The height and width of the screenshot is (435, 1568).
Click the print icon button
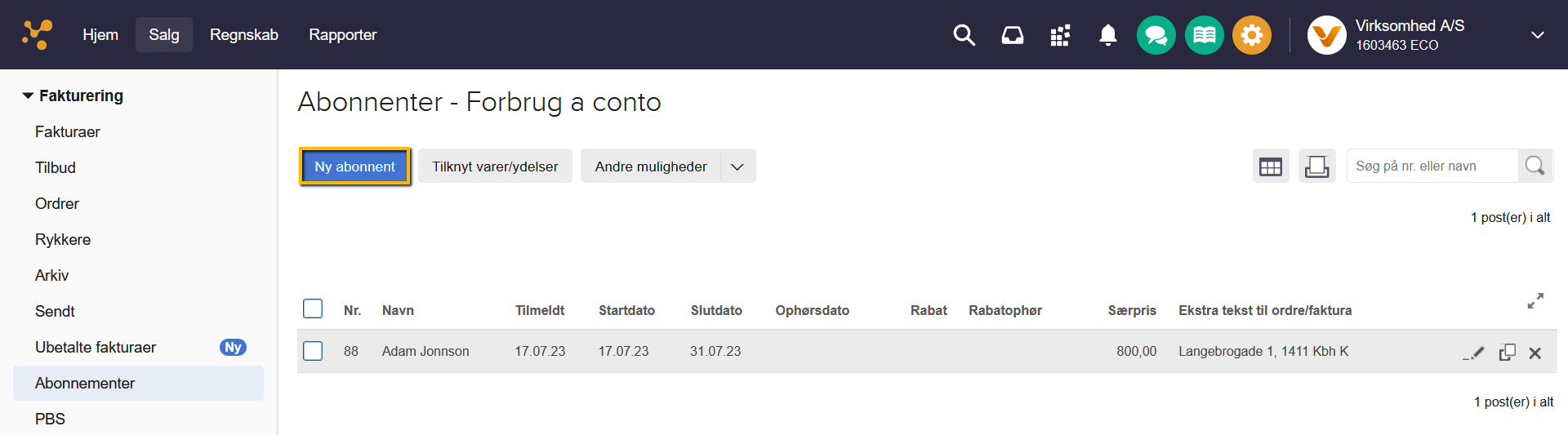[1316, 166]
